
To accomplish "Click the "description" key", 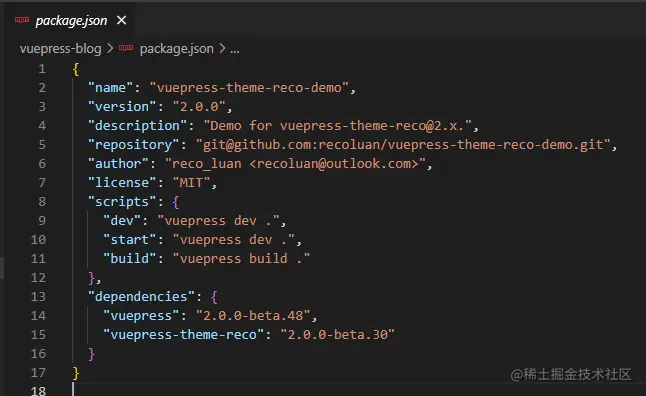I will (137, 126).
